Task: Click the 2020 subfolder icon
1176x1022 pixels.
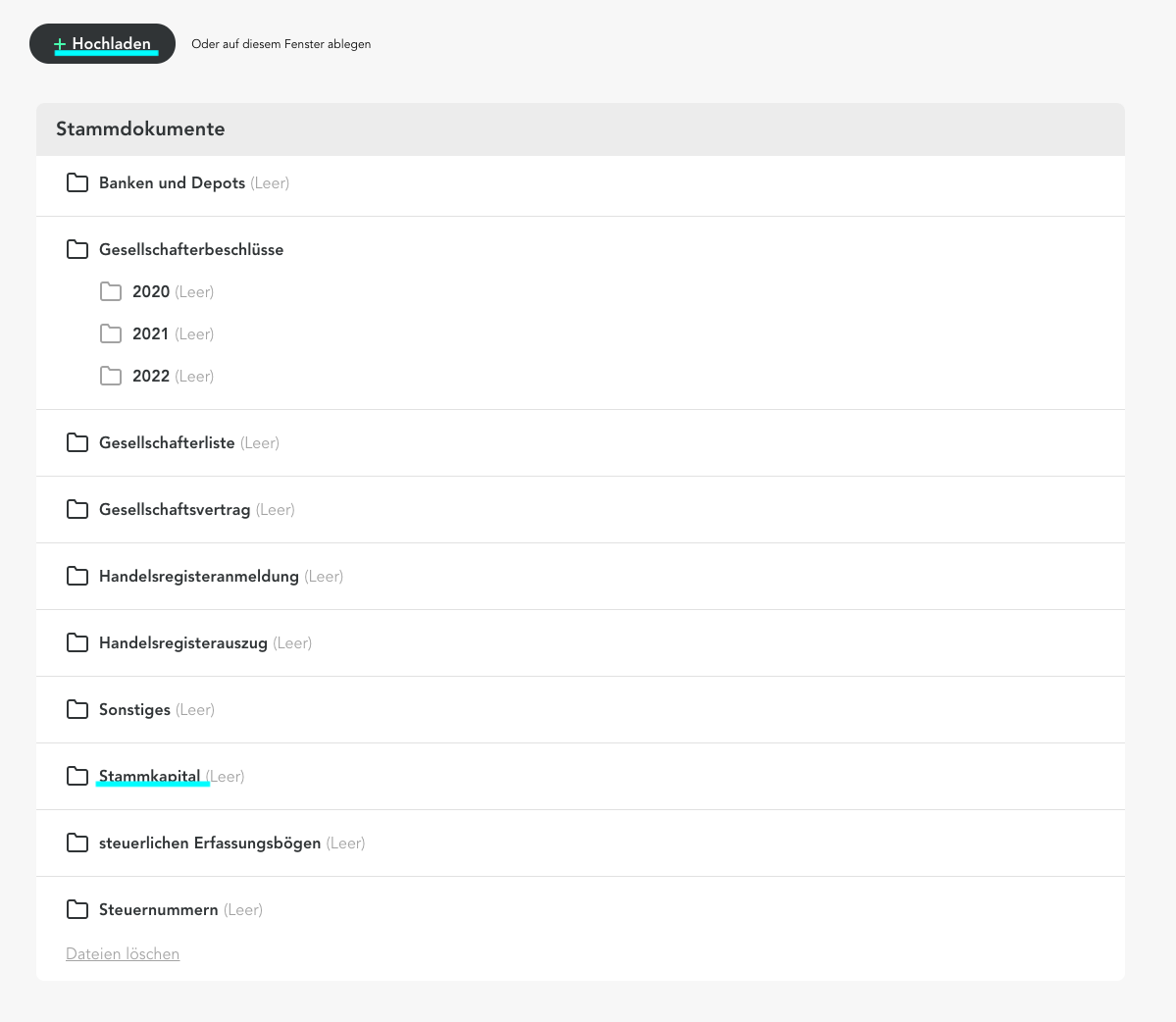Action: 111,291
